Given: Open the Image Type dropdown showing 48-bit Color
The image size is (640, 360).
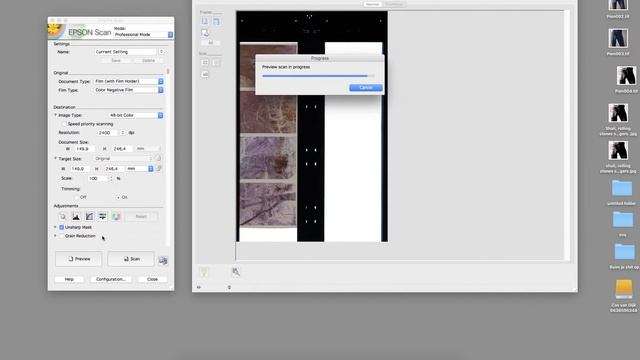Looking at the screenshot, I should click(x=136, y=115).
